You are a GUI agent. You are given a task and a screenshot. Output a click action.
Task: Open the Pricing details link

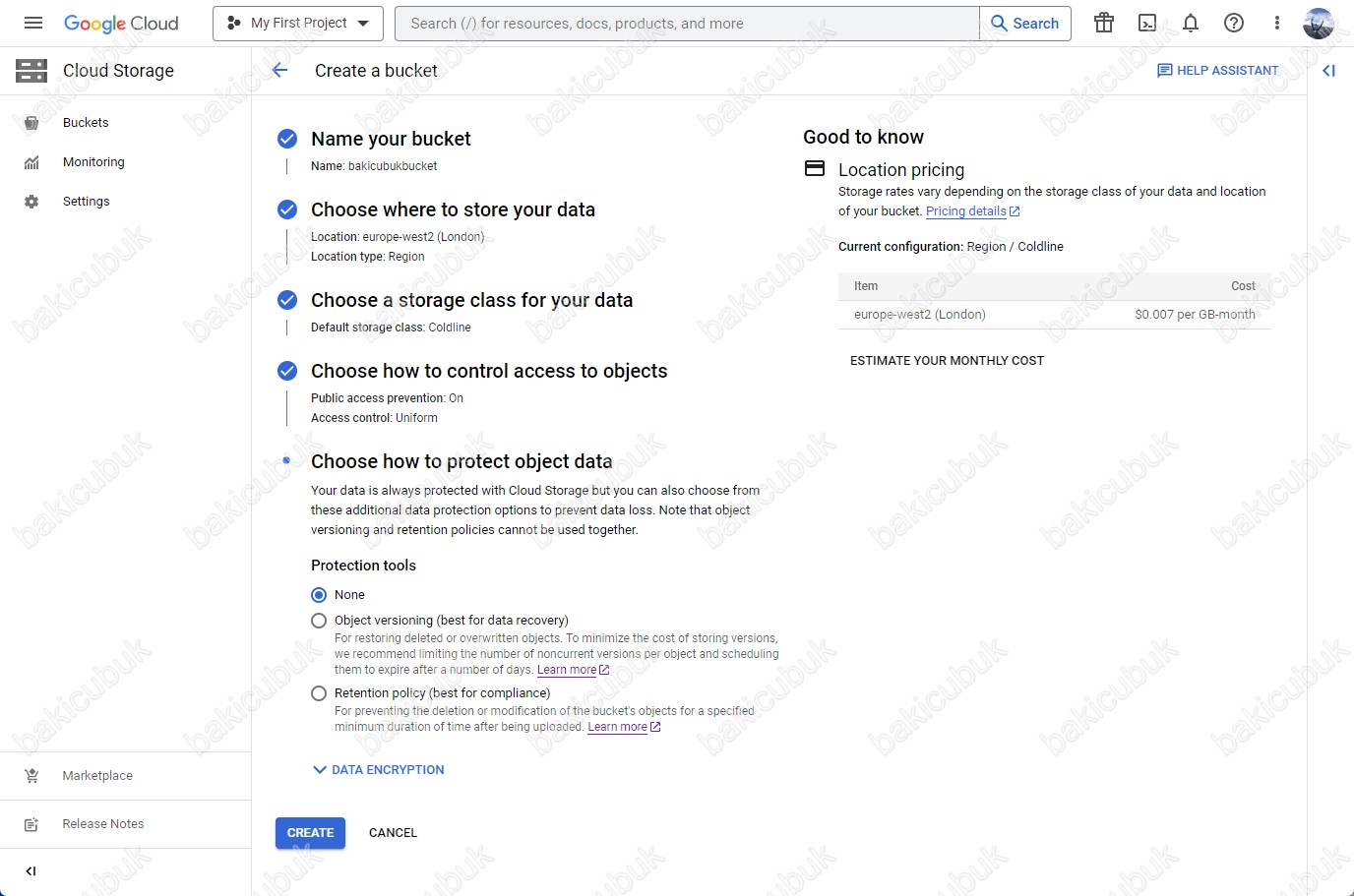point(972,211)
